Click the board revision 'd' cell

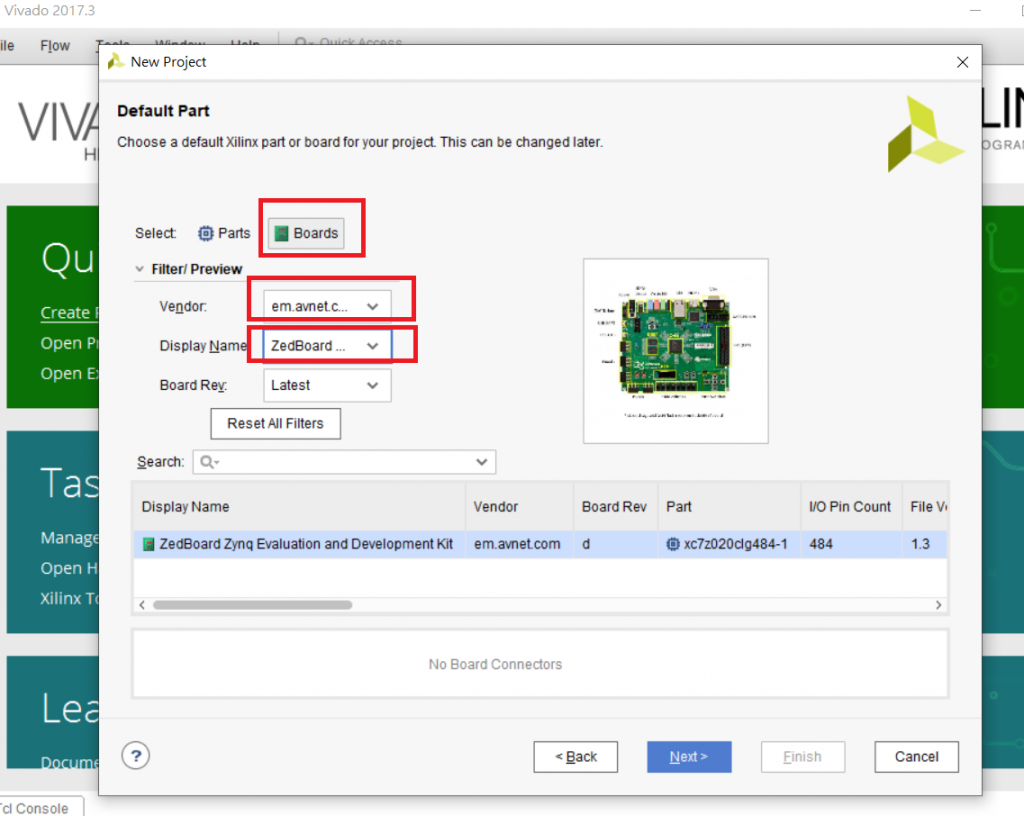[615, 544]
